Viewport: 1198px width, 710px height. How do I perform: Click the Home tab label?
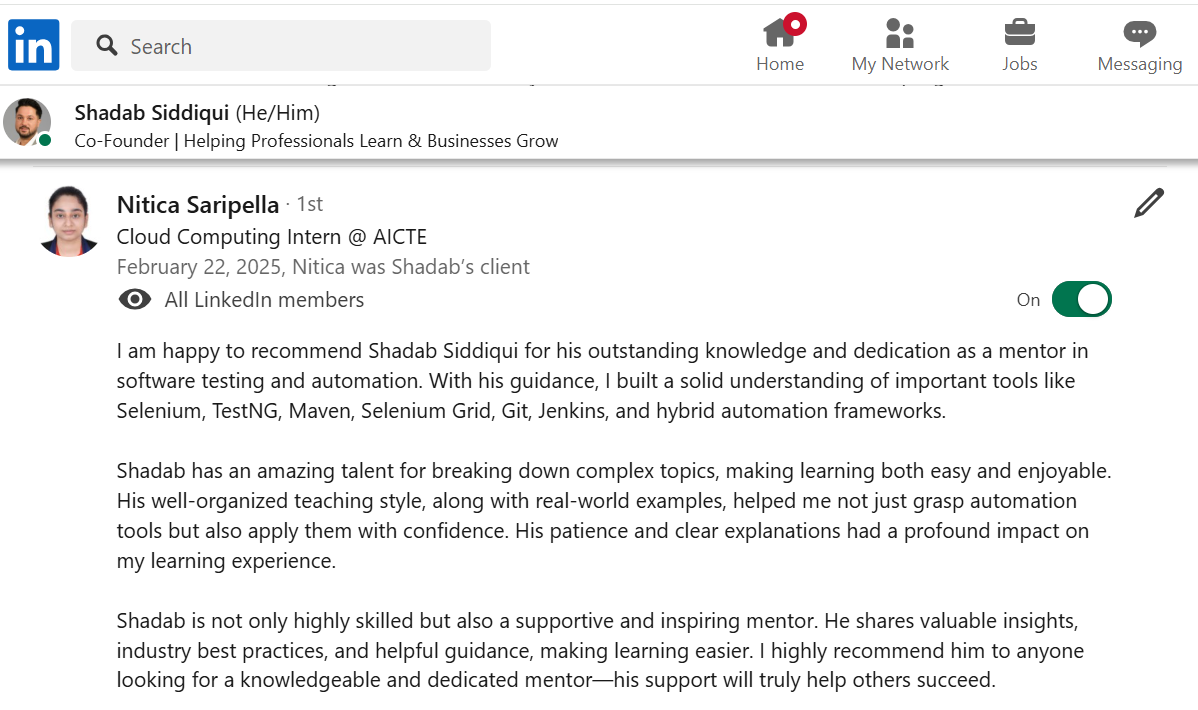[x=780, y=64]
